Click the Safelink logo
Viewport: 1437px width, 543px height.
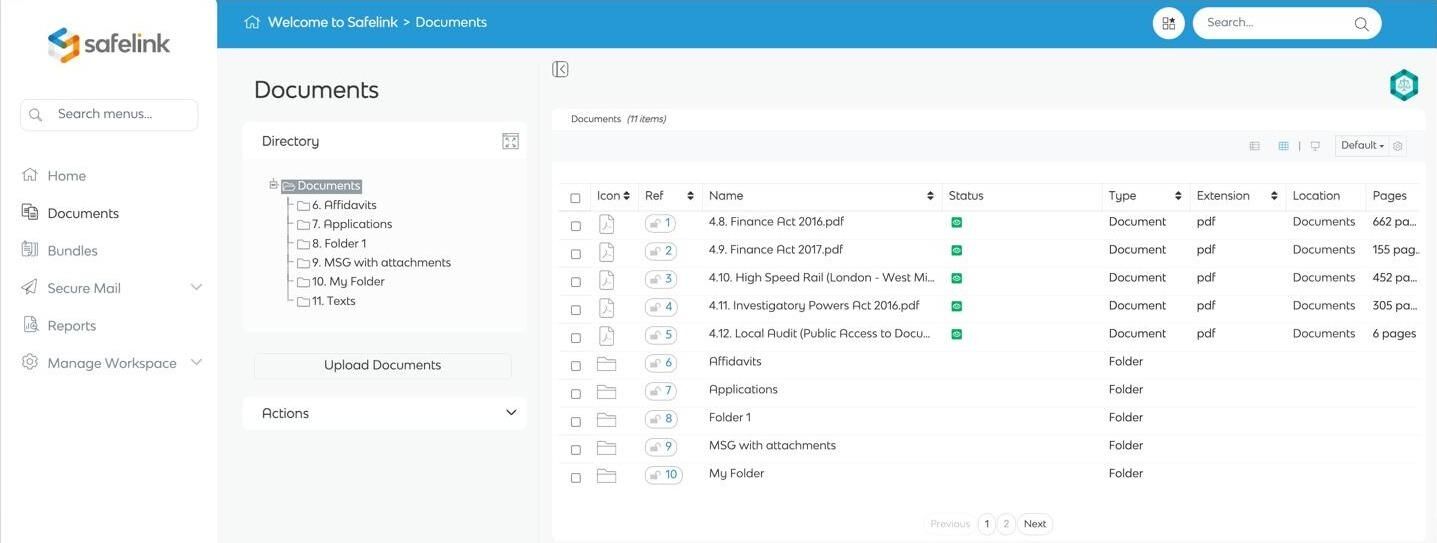tap(109, 45)
